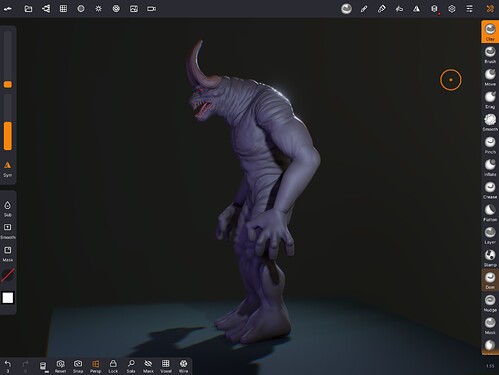
Task: Choose the Stamp tool
Action: pyautogui.click(x=490, y=258)
